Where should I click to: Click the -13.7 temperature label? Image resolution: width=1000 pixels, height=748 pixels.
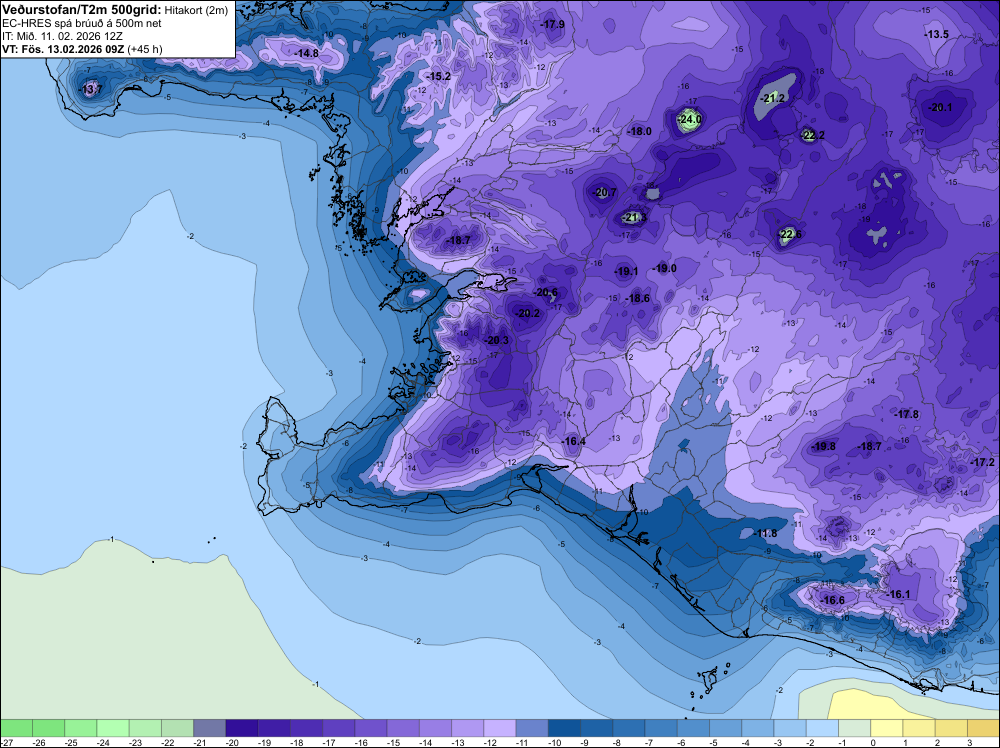90,89
